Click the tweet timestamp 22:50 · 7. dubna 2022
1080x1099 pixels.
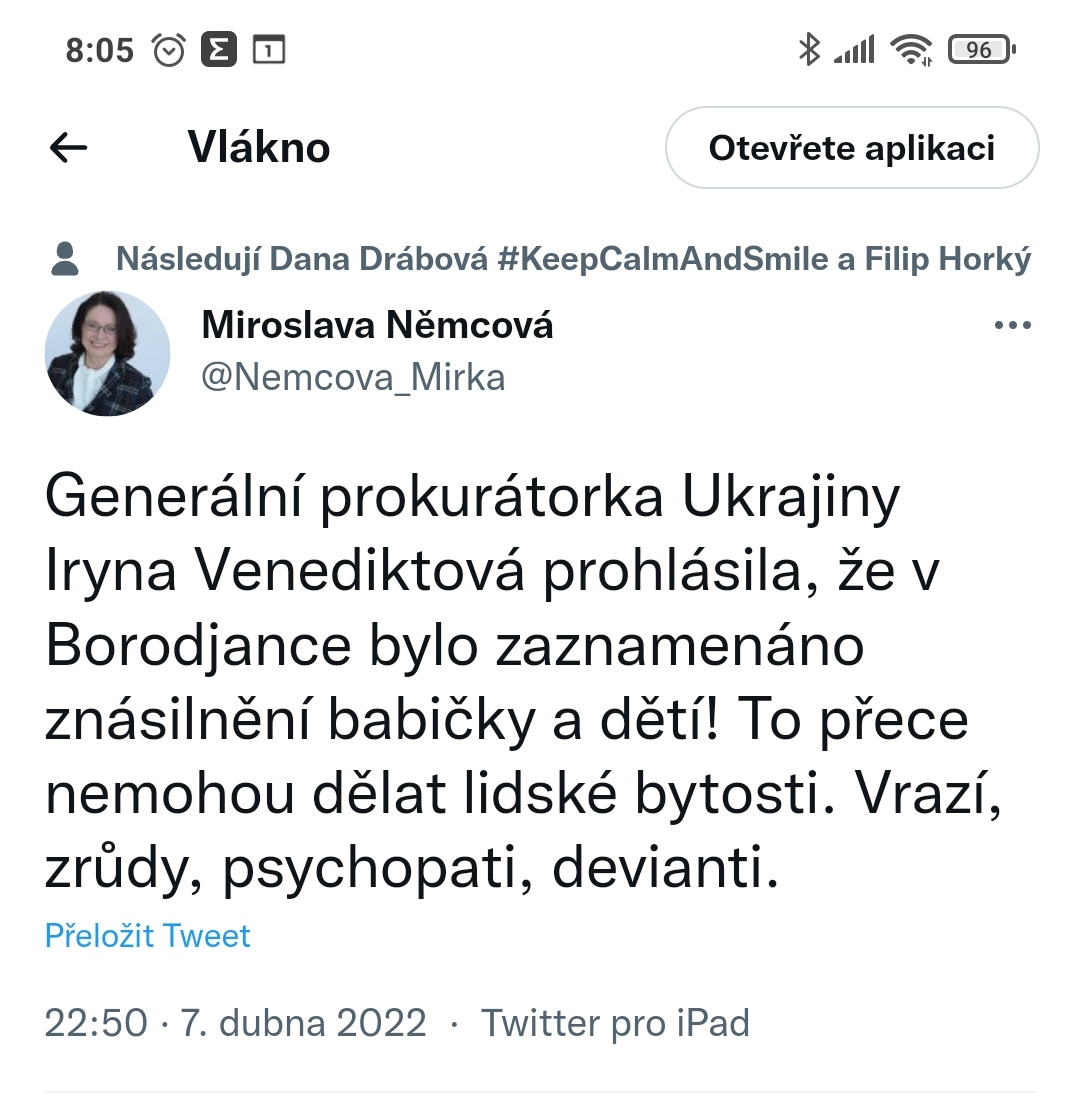pos(235,1023)
